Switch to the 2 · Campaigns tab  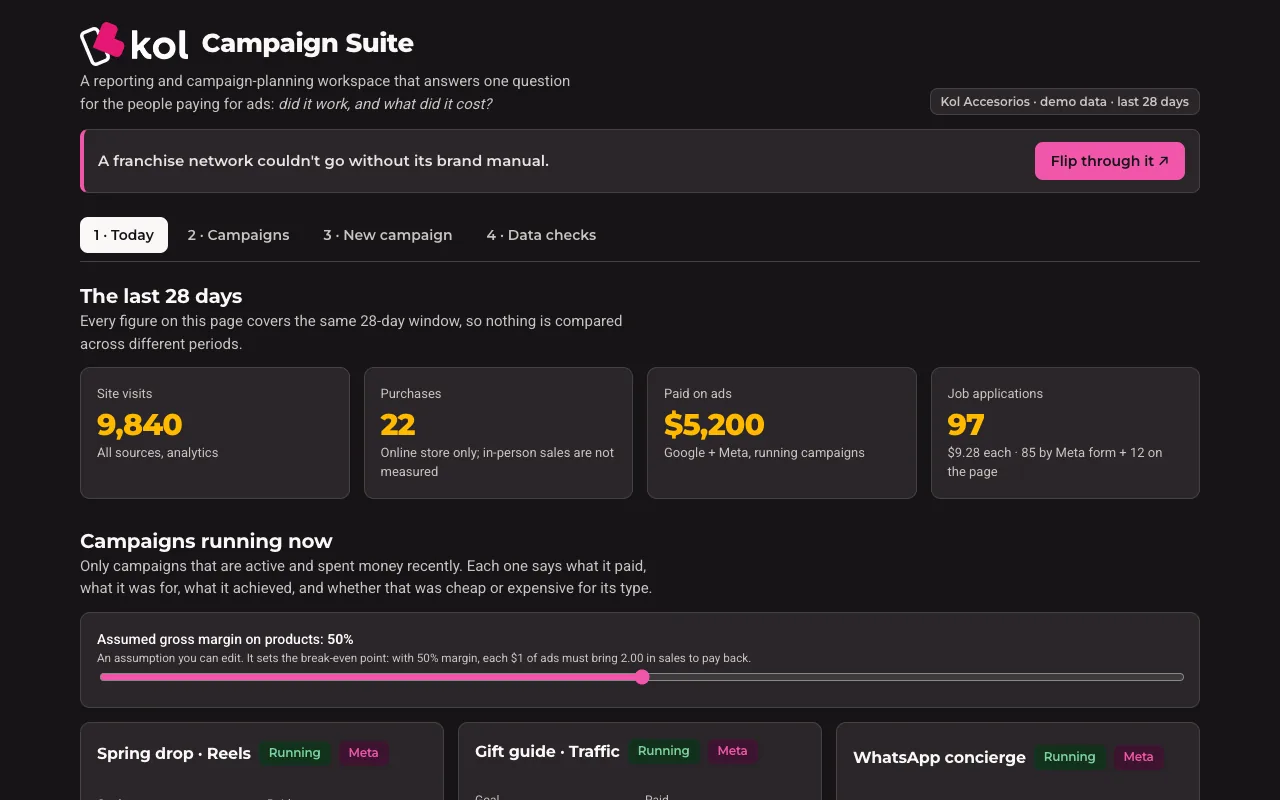[238, 235]
